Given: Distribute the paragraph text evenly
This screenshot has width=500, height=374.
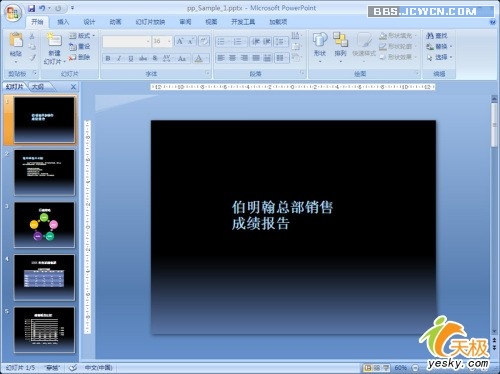Looking at the screenshot, I should [x=267, y=58].
